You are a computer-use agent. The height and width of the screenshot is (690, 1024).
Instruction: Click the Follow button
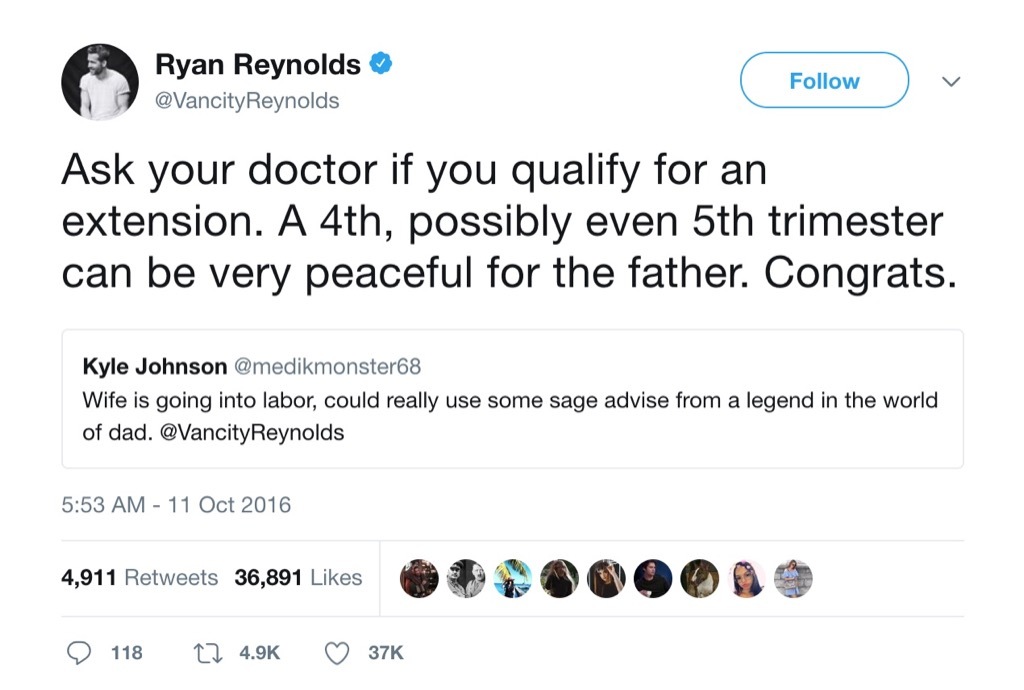pyautogui.click(x=823, y=80)
